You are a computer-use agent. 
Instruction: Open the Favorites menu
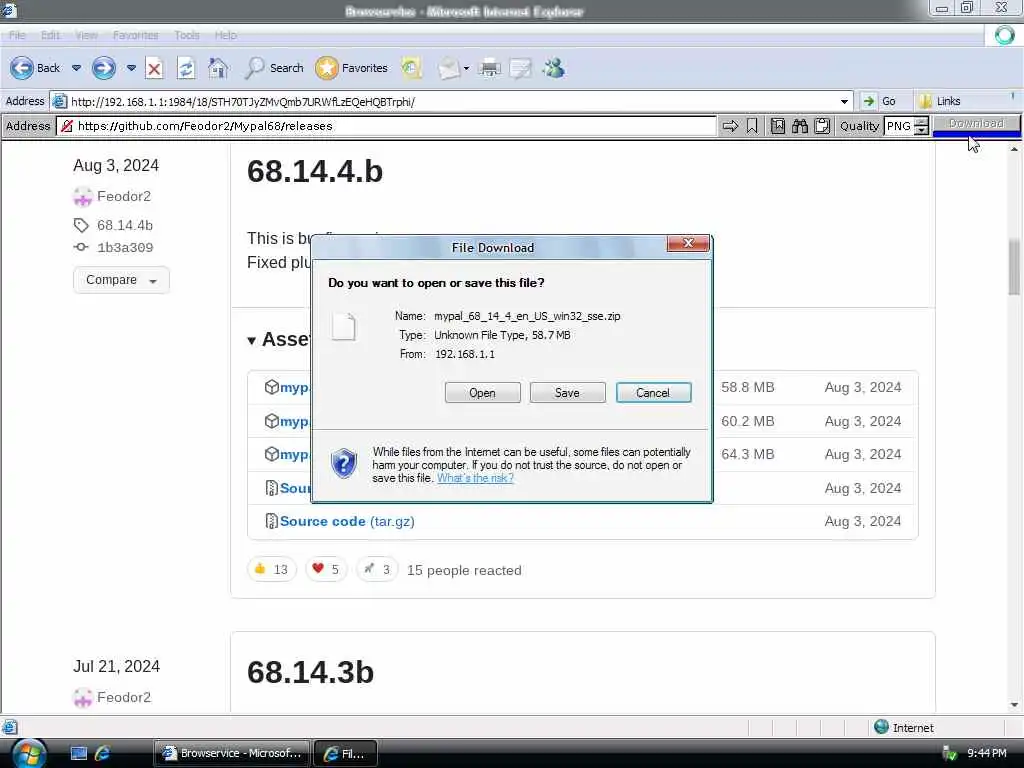point(135,35)
